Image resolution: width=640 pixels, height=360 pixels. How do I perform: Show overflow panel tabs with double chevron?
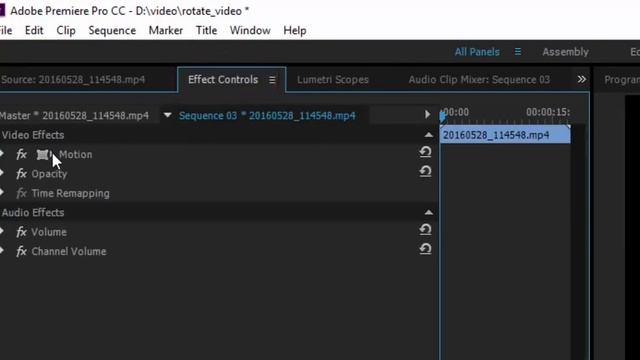[581, 79]
